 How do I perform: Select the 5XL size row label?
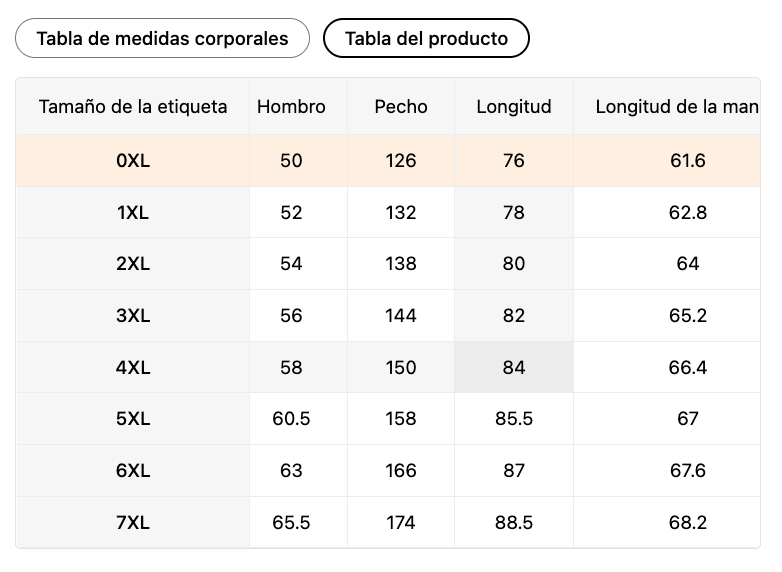click(133, 419)
